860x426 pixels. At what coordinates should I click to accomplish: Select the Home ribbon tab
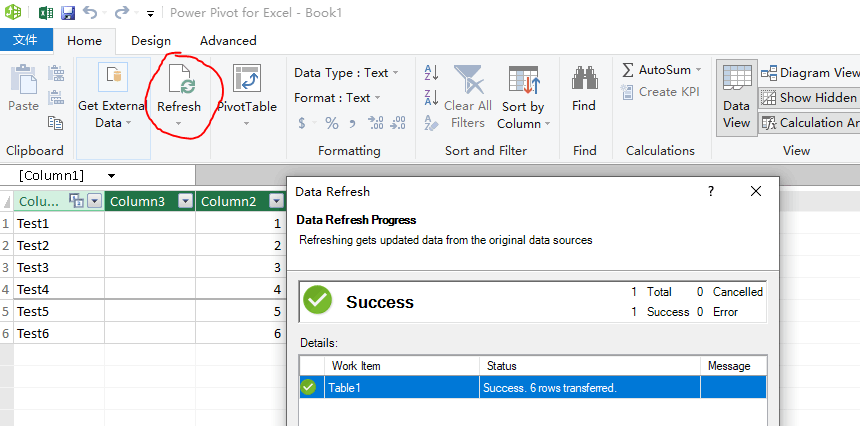coord(84,41)
